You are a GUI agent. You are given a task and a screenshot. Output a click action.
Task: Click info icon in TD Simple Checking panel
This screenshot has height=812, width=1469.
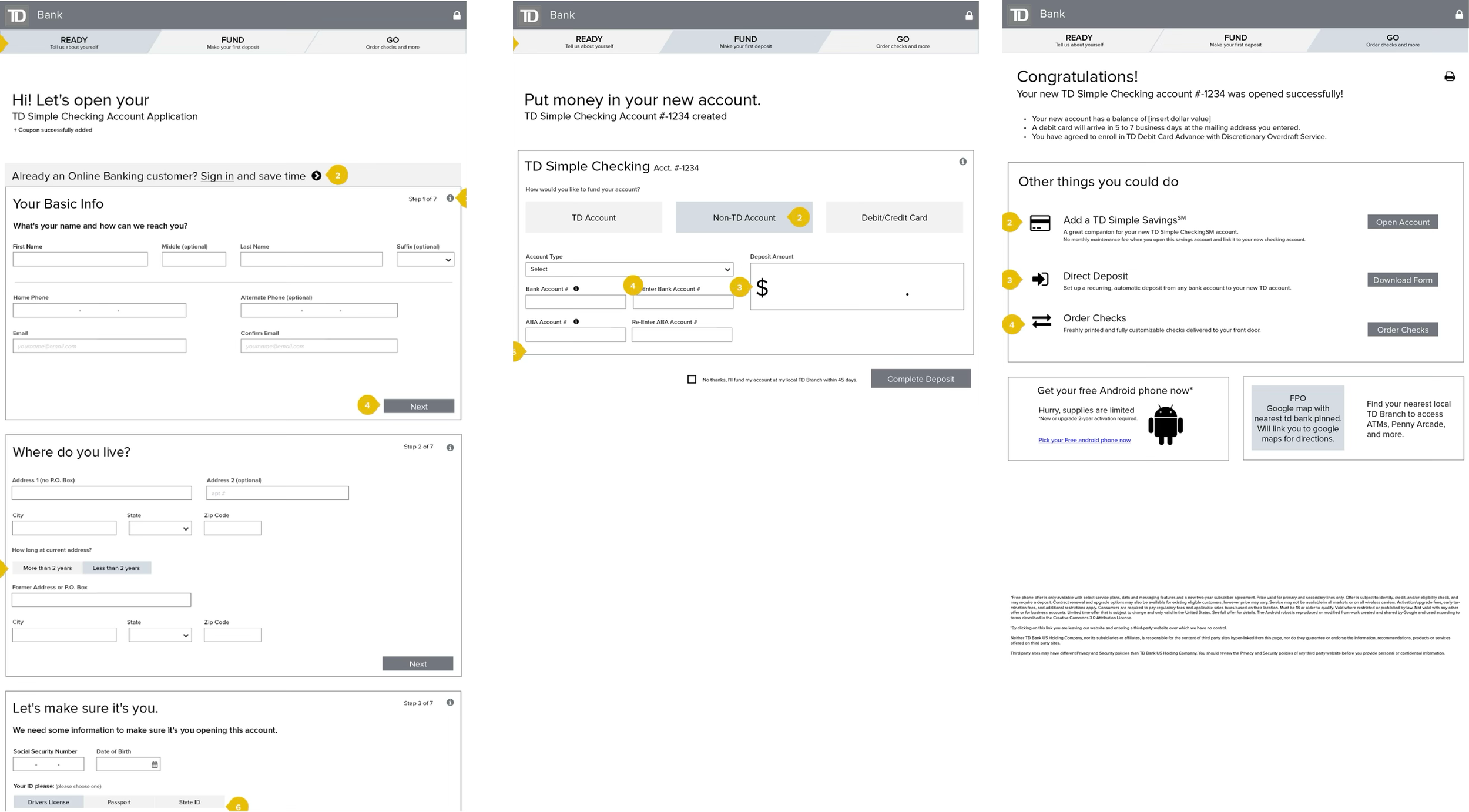(962, 162)
